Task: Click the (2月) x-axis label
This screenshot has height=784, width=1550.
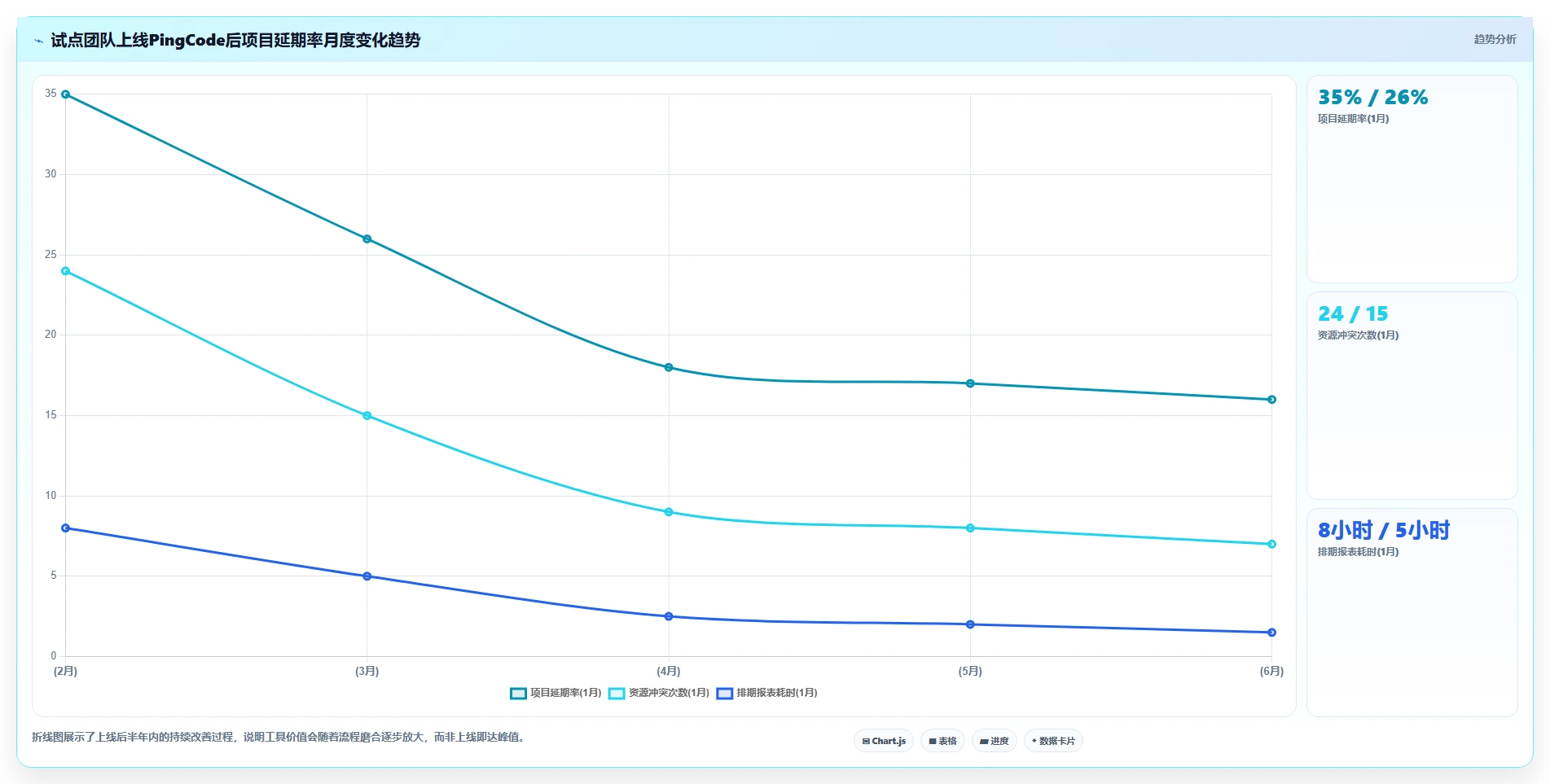Action: coord(66,672)
